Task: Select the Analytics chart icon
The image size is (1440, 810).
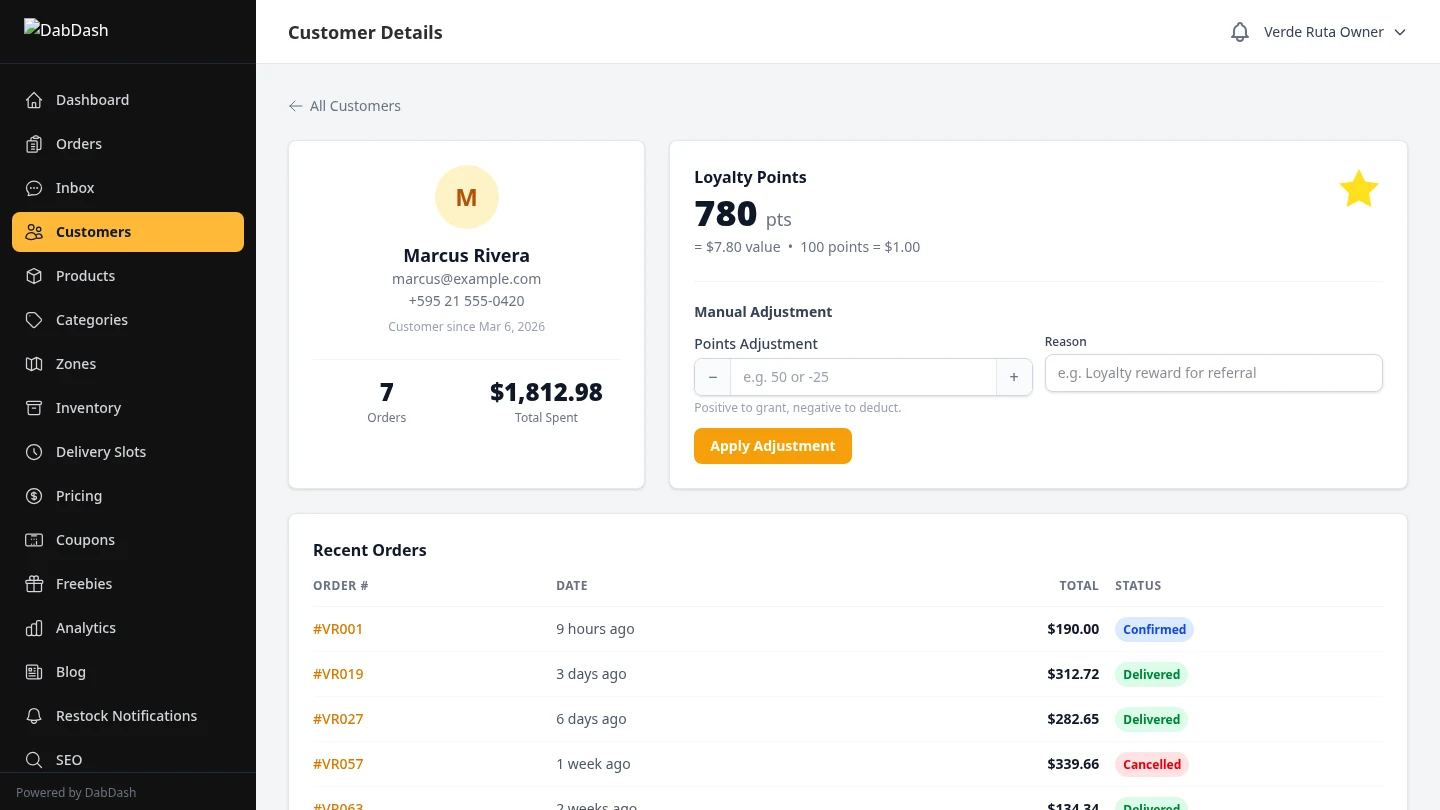Action: click(x=34, y=627)
